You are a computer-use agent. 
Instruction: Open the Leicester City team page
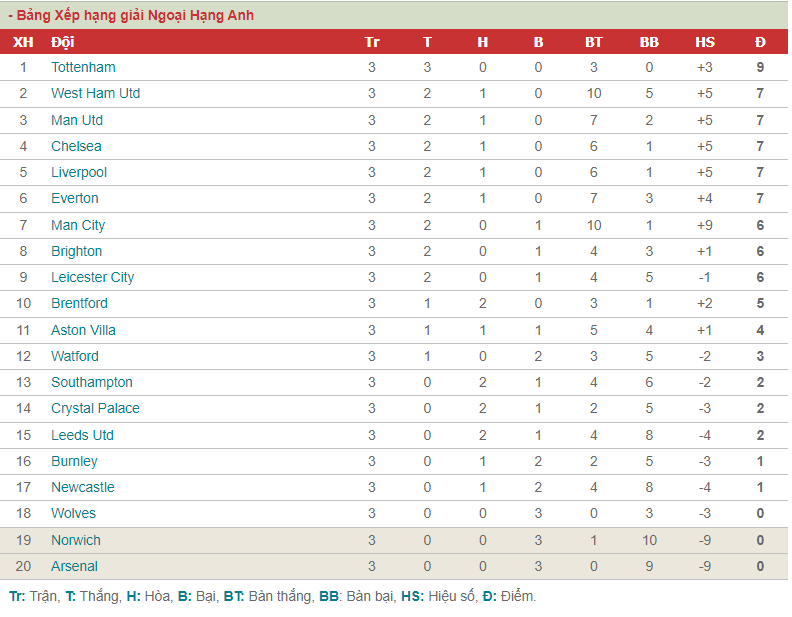(92, 278)
